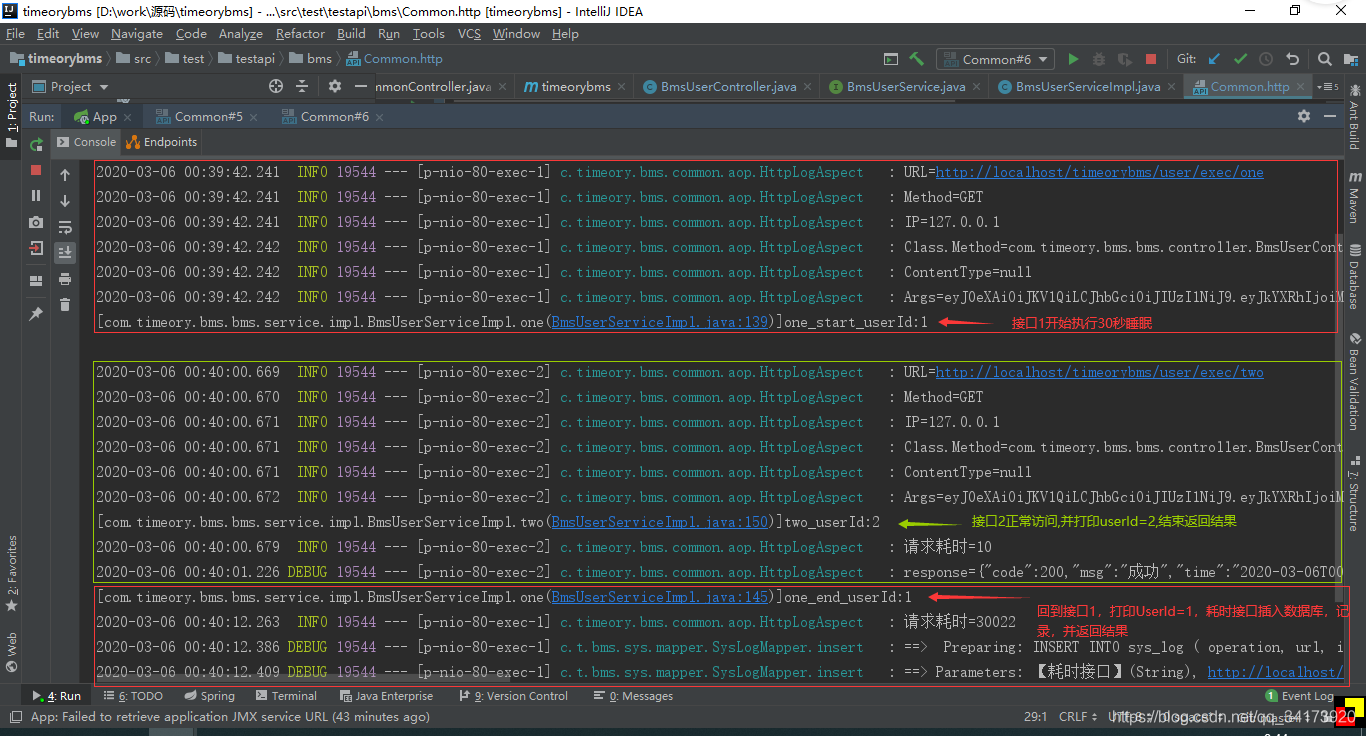Hide the Project panel with minus icon
1366x736 pixels.
tap(359, 87)
